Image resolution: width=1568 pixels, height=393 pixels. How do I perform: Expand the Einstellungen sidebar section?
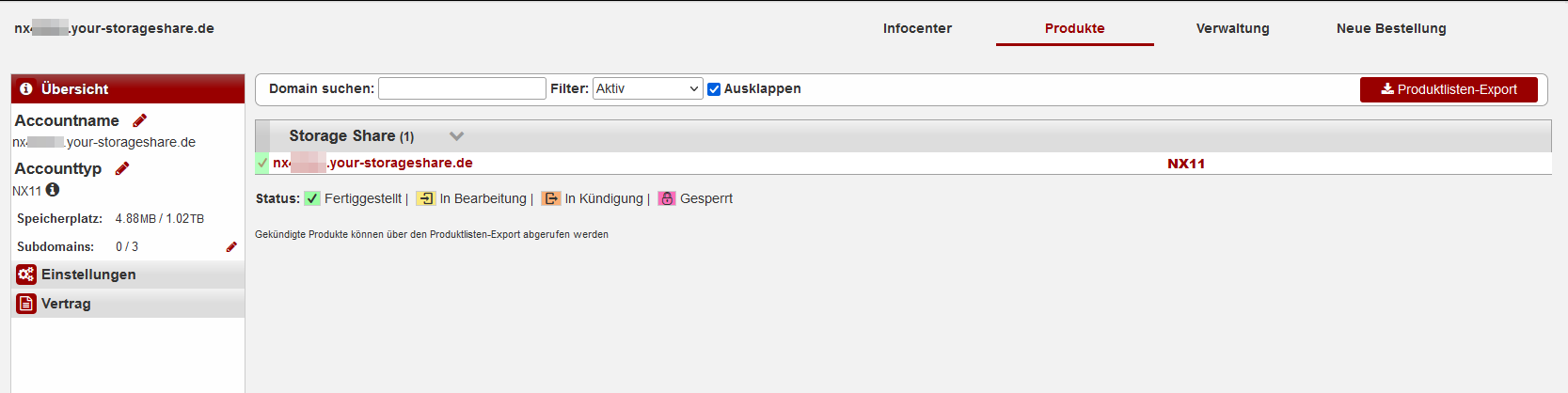coord(88,275)
